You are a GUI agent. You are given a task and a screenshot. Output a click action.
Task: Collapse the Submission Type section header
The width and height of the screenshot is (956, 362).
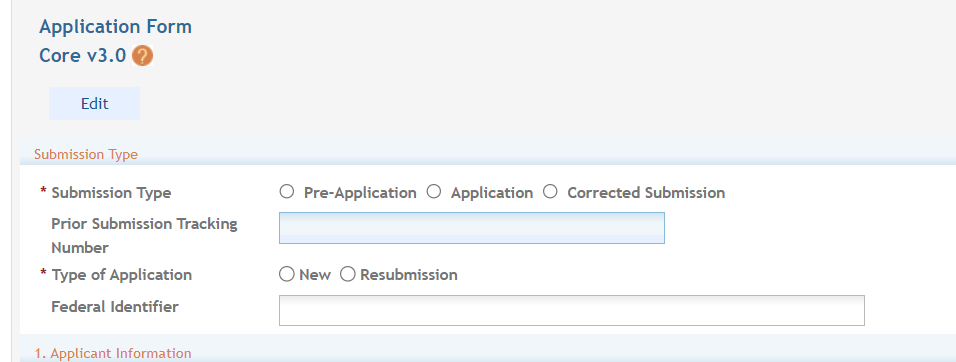[x=86, y=155]
